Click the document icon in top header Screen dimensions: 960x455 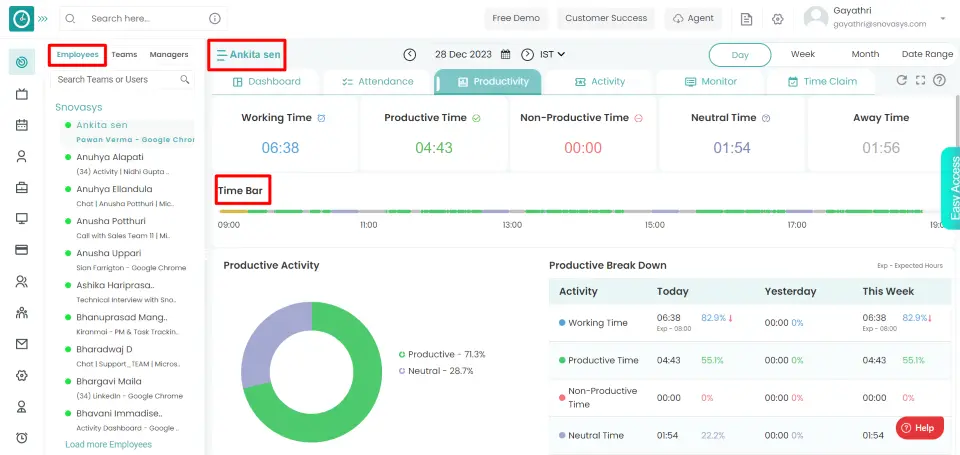pos(746,19)
